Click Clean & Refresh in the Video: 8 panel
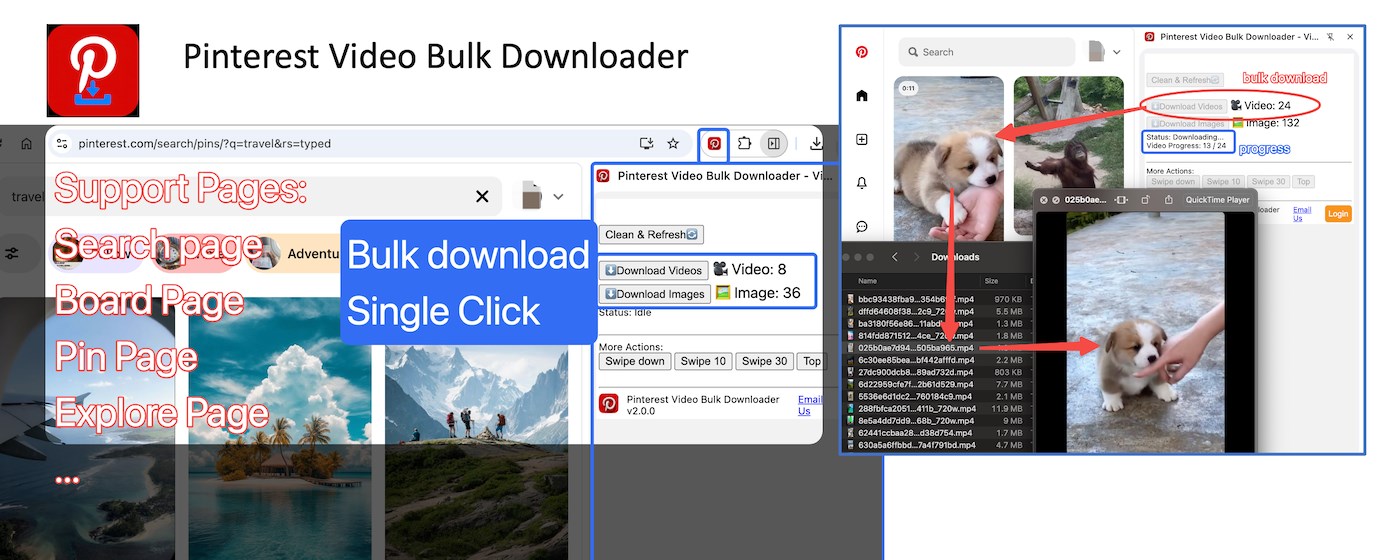 tap(652, 235)
